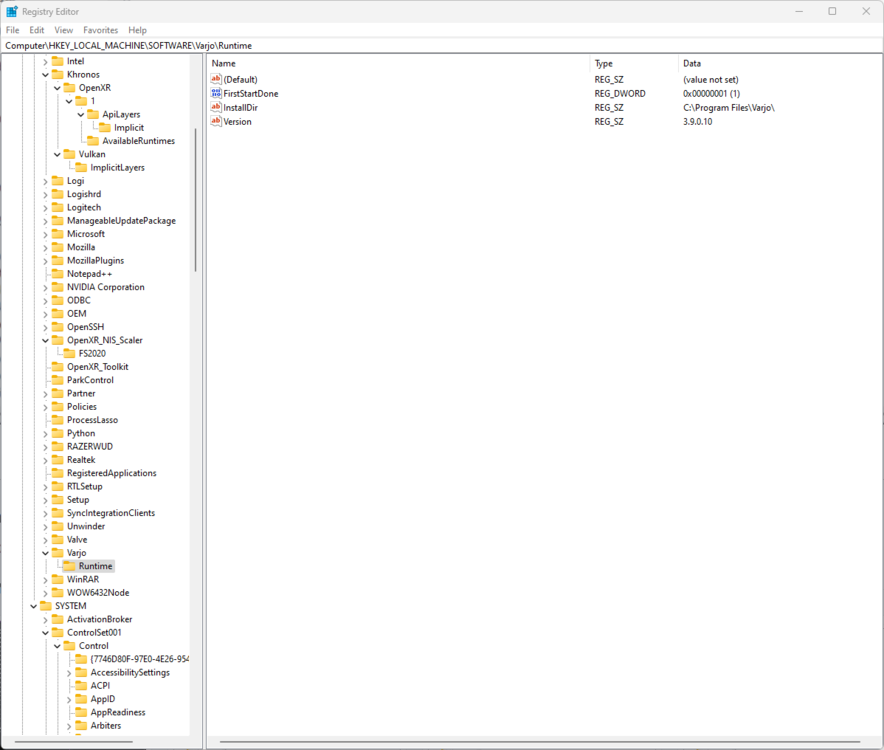This screenshot has height=750, width=884.
Task: Collapse the ApiLayers tree node
Action: 81,114
